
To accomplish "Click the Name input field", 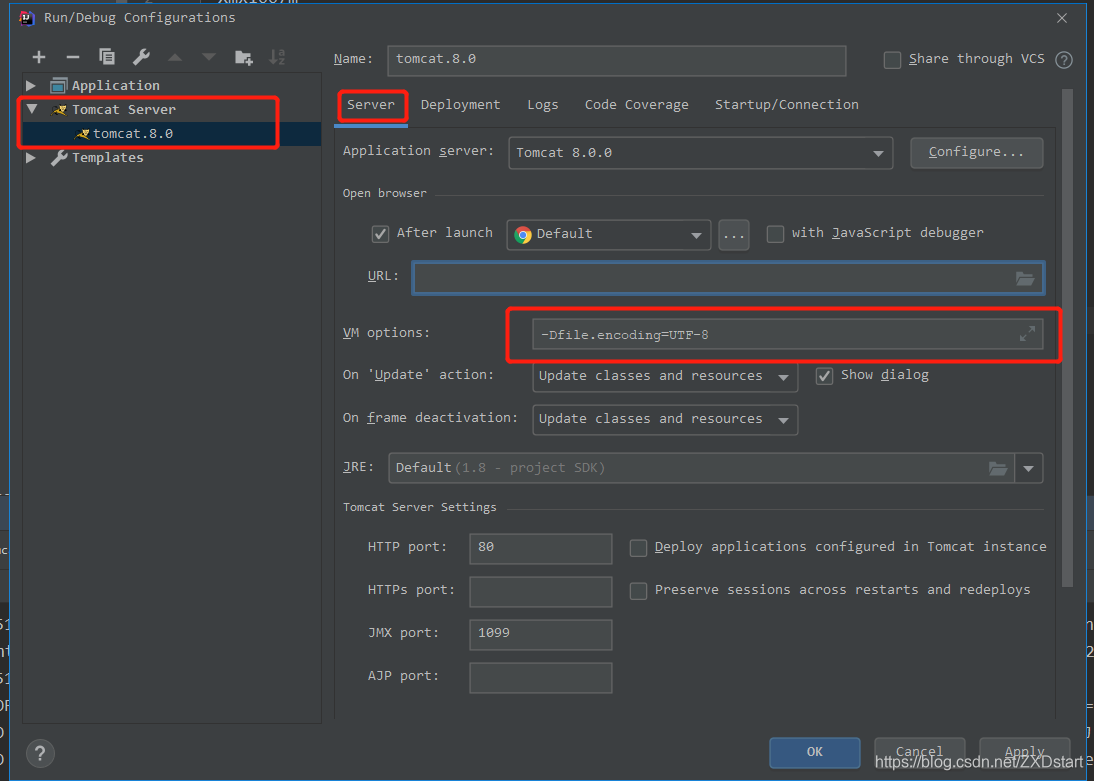I will [x=617, y=60].
